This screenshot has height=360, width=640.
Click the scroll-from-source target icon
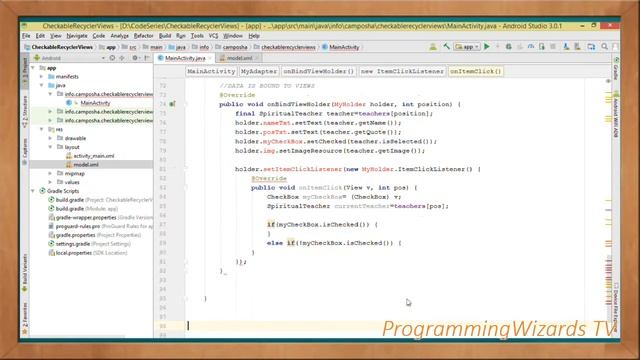coord(112,58)
